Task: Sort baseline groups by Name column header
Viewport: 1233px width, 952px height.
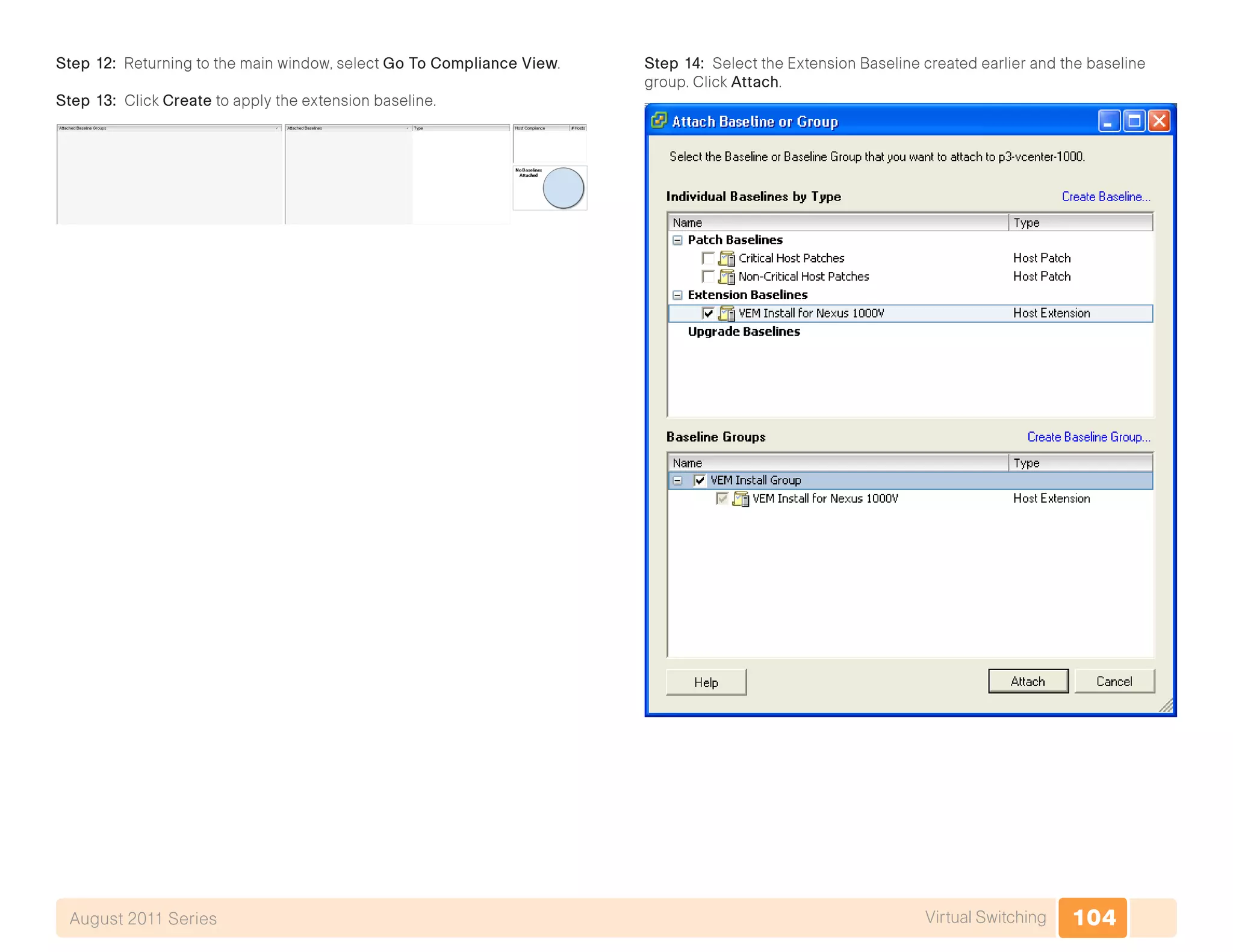Action: 838,463
